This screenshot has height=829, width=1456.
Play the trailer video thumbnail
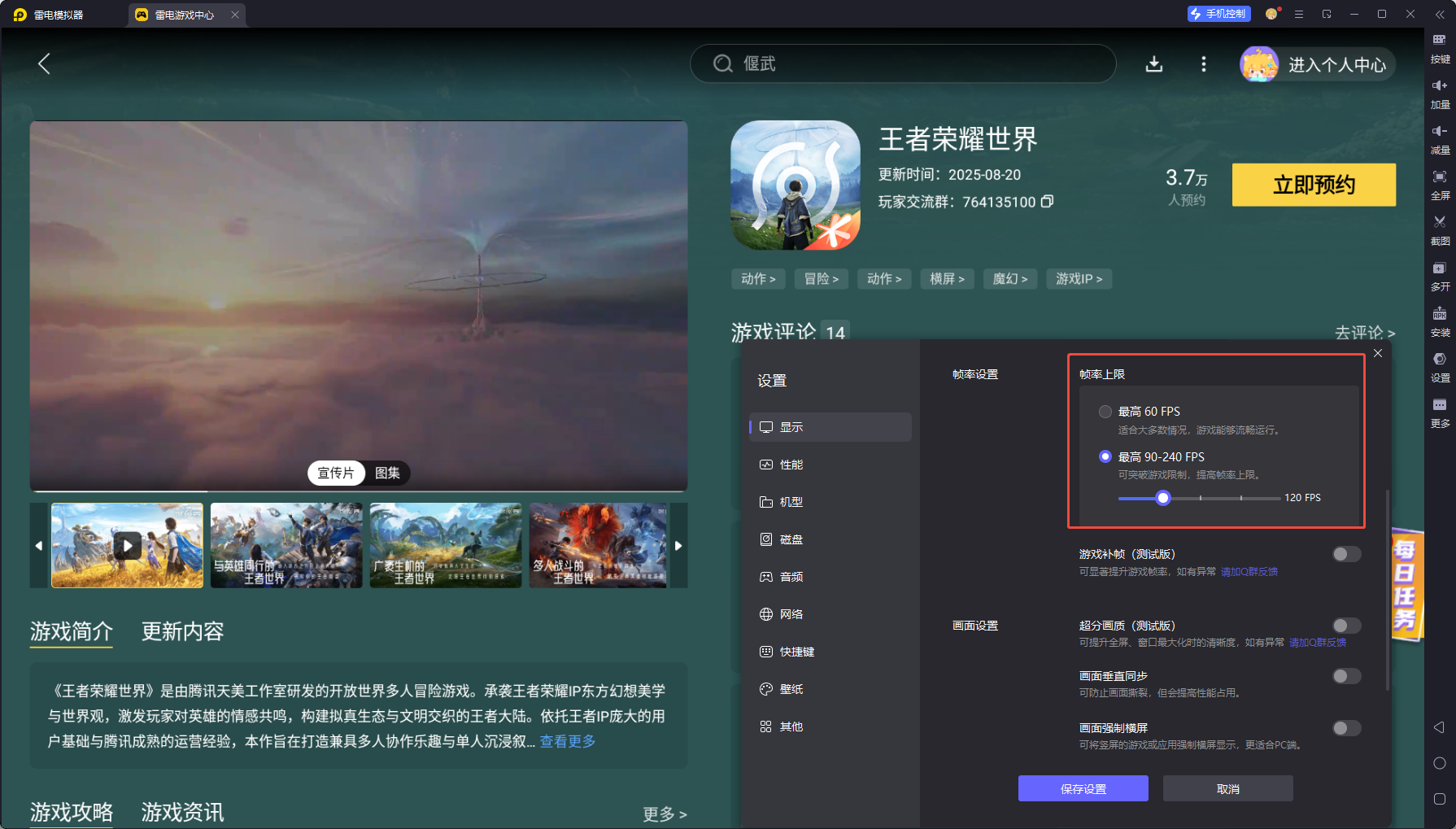click(x=127, y=545)
